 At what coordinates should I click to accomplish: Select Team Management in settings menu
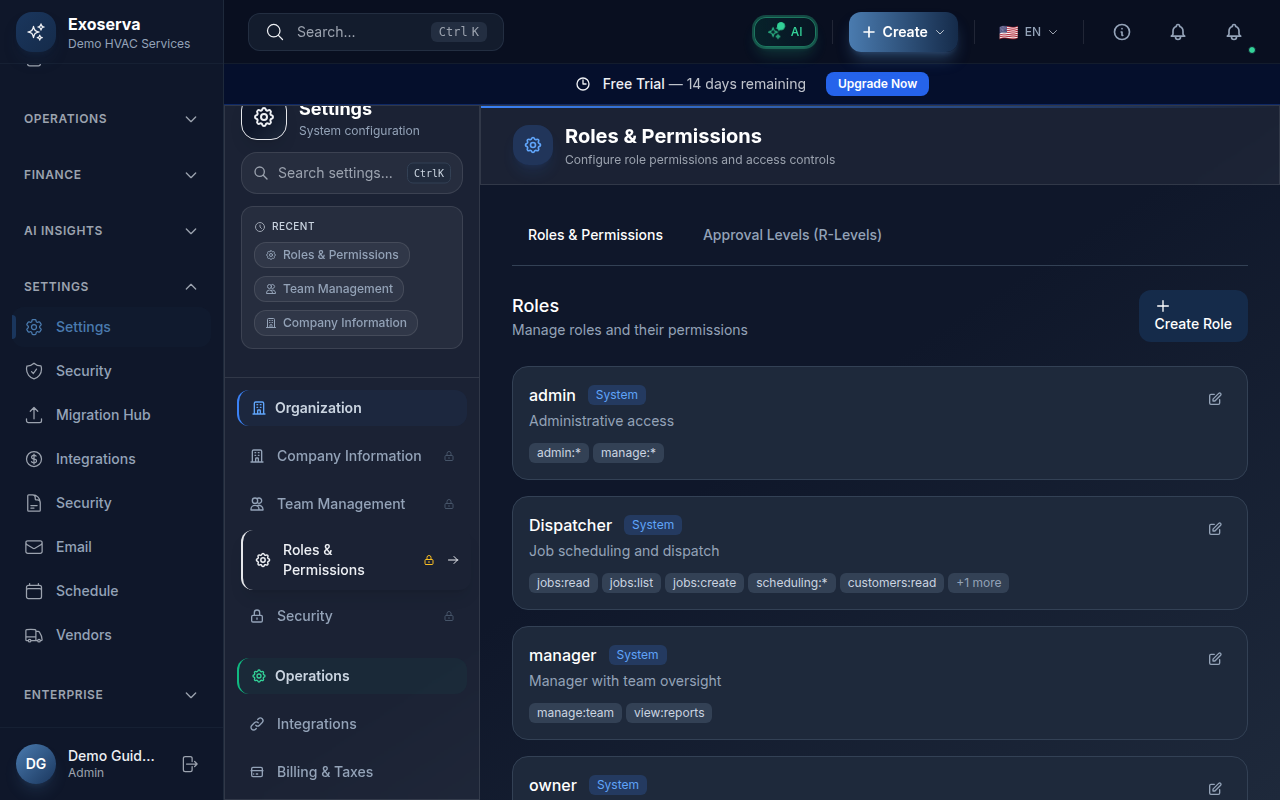(x=340, y=504)
